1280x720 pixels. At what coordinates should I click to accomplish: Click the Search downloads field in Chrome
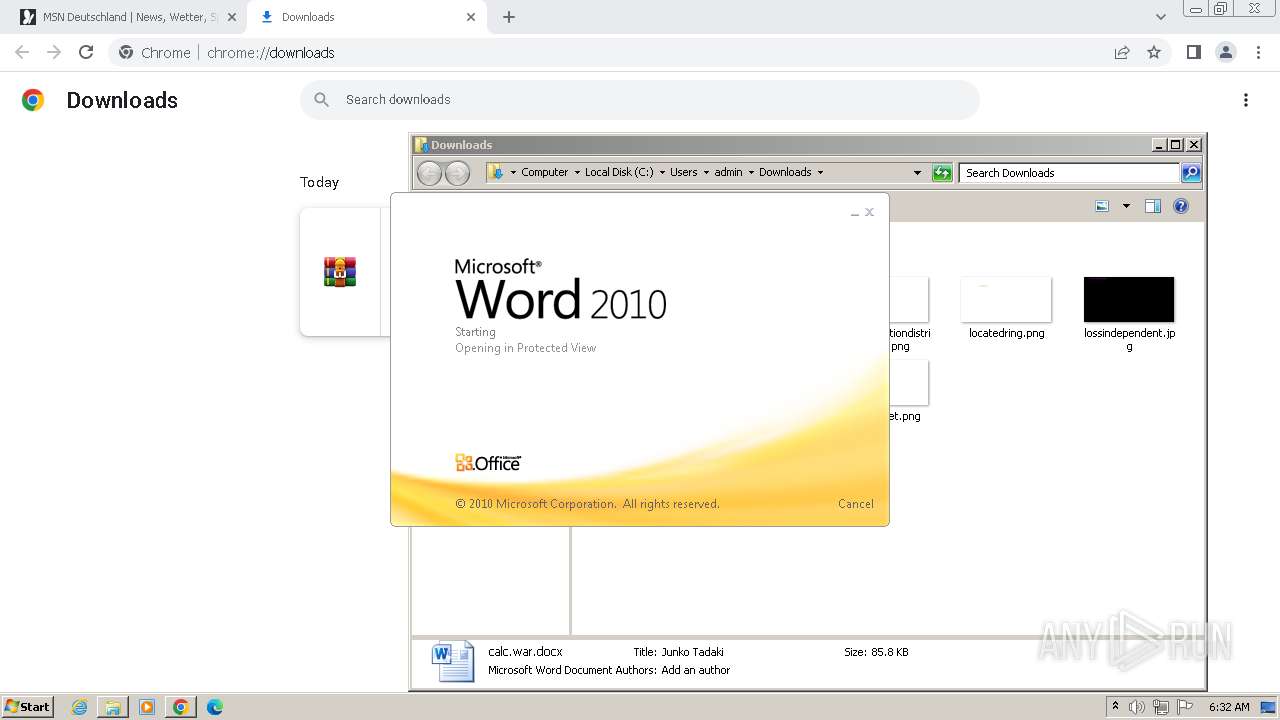point(640,100)
